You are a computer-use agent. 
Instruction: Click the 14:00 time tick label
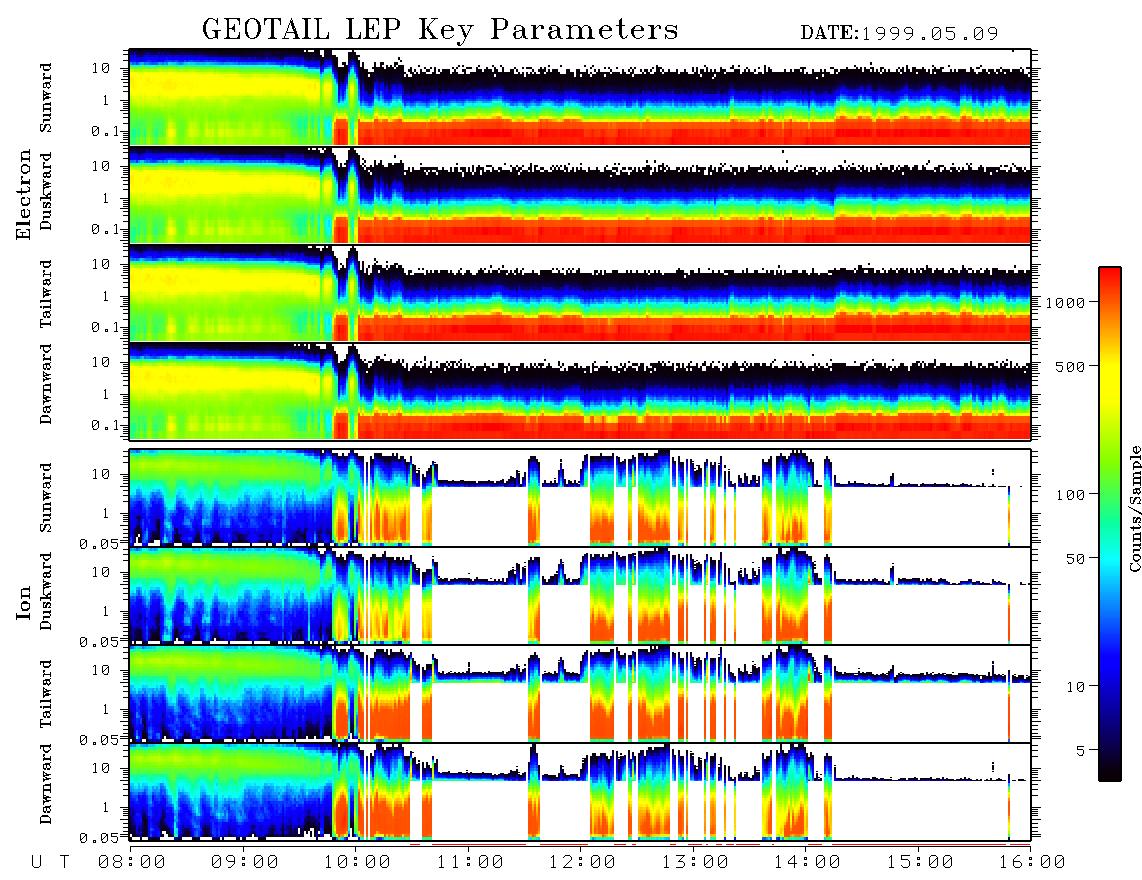807,862
